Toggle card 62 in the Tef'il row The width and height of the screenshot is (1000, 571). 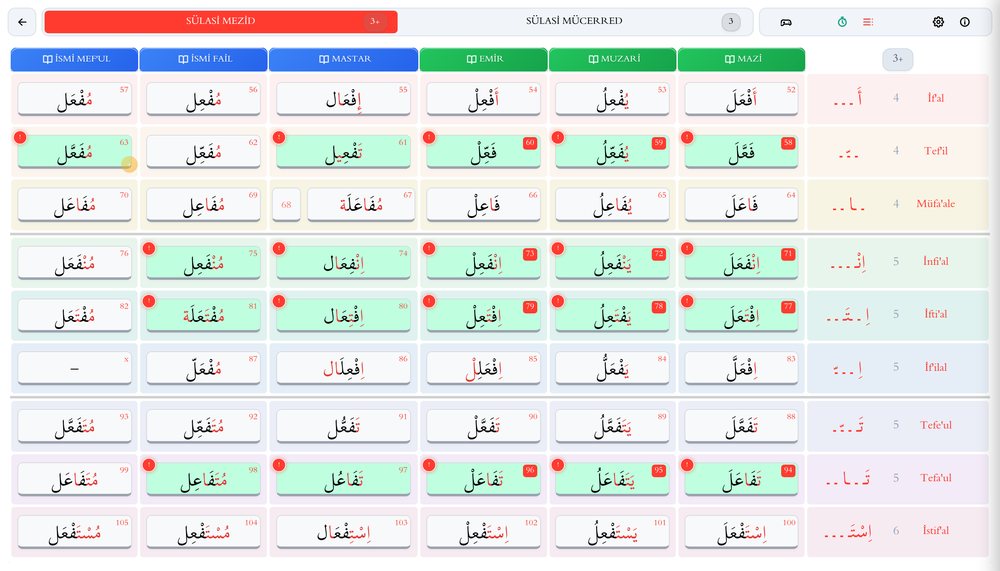coord(203,152)
